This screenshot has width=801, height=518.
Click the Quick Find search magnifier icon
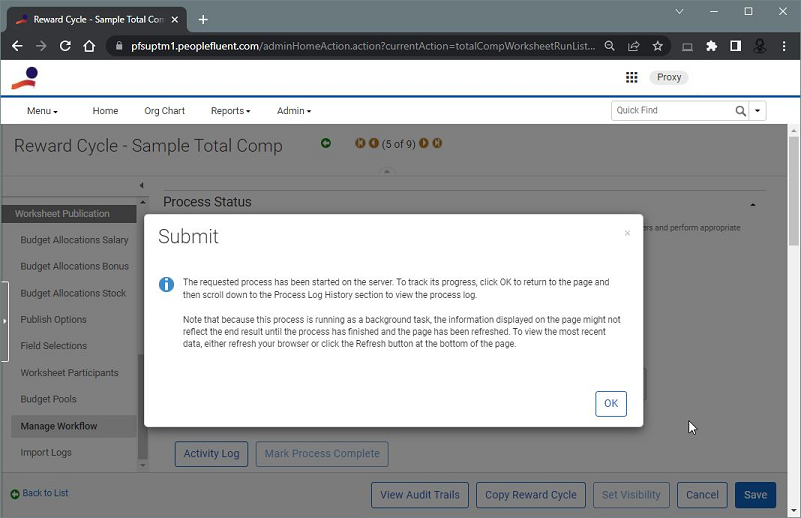(741, 111)
